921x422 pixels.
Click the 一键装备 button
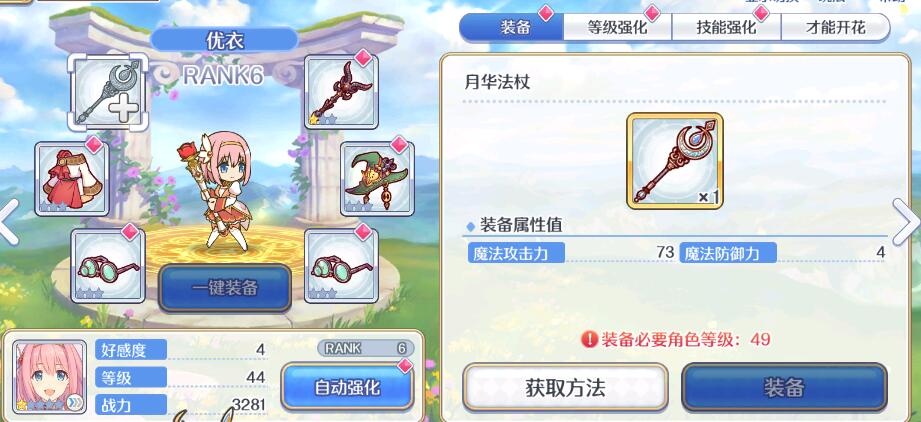click(x=225, y=287)
